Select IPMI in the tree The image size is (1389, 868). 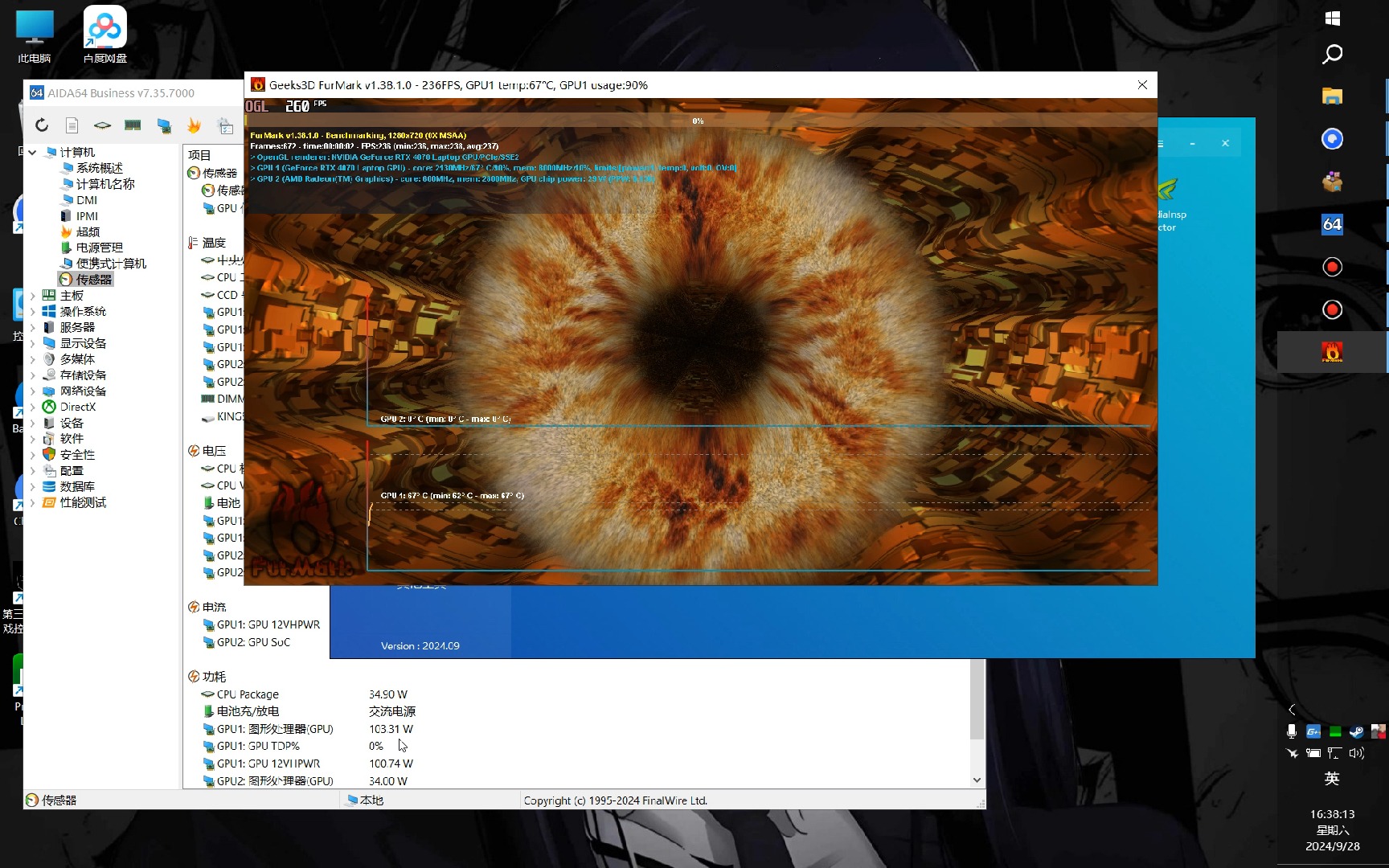pos(87,216)
